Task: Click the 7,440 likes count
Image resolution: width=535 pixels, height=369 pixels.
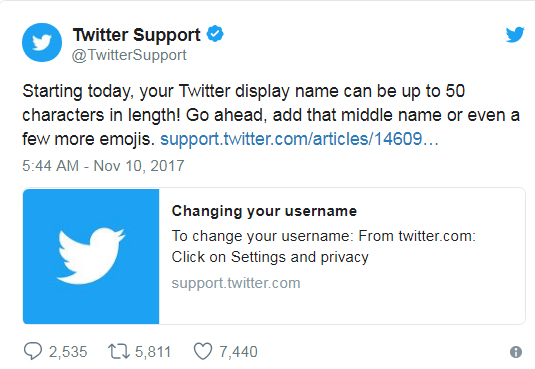Action: [238, 352]
